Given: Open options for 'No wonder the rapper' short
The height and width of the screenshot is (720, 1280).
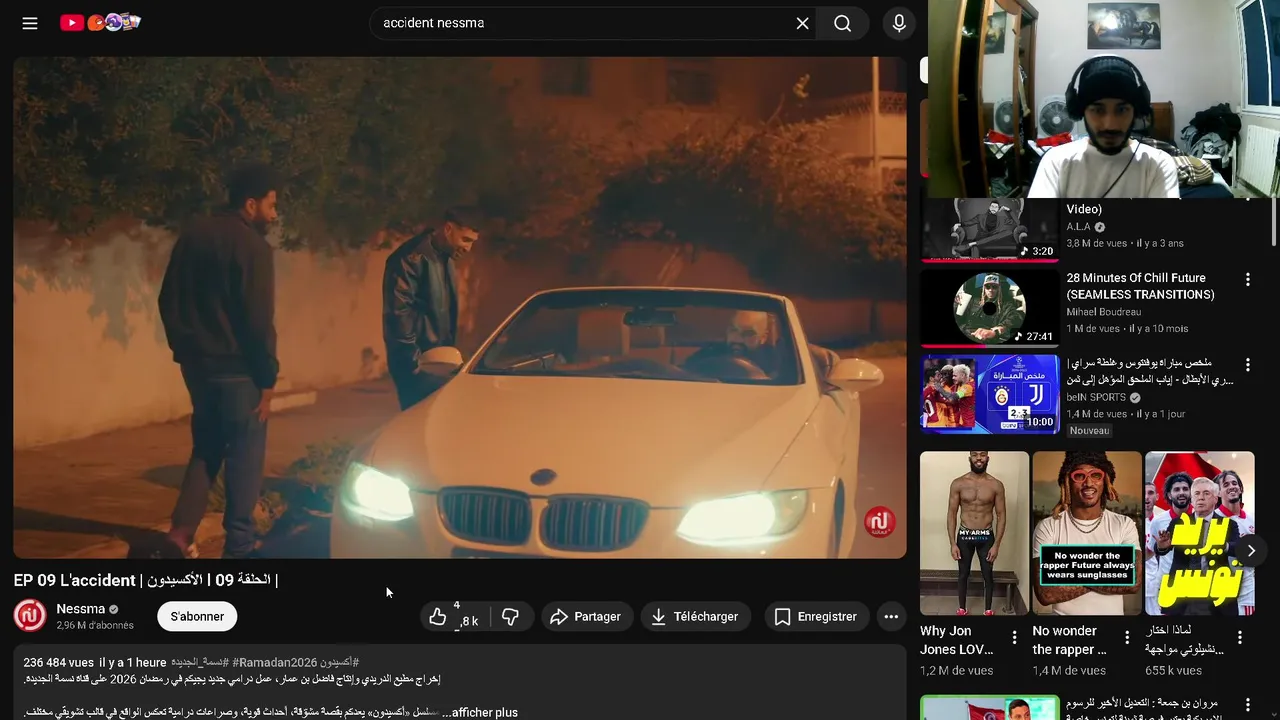Looking at the screenshot, I should [1127, 637].
